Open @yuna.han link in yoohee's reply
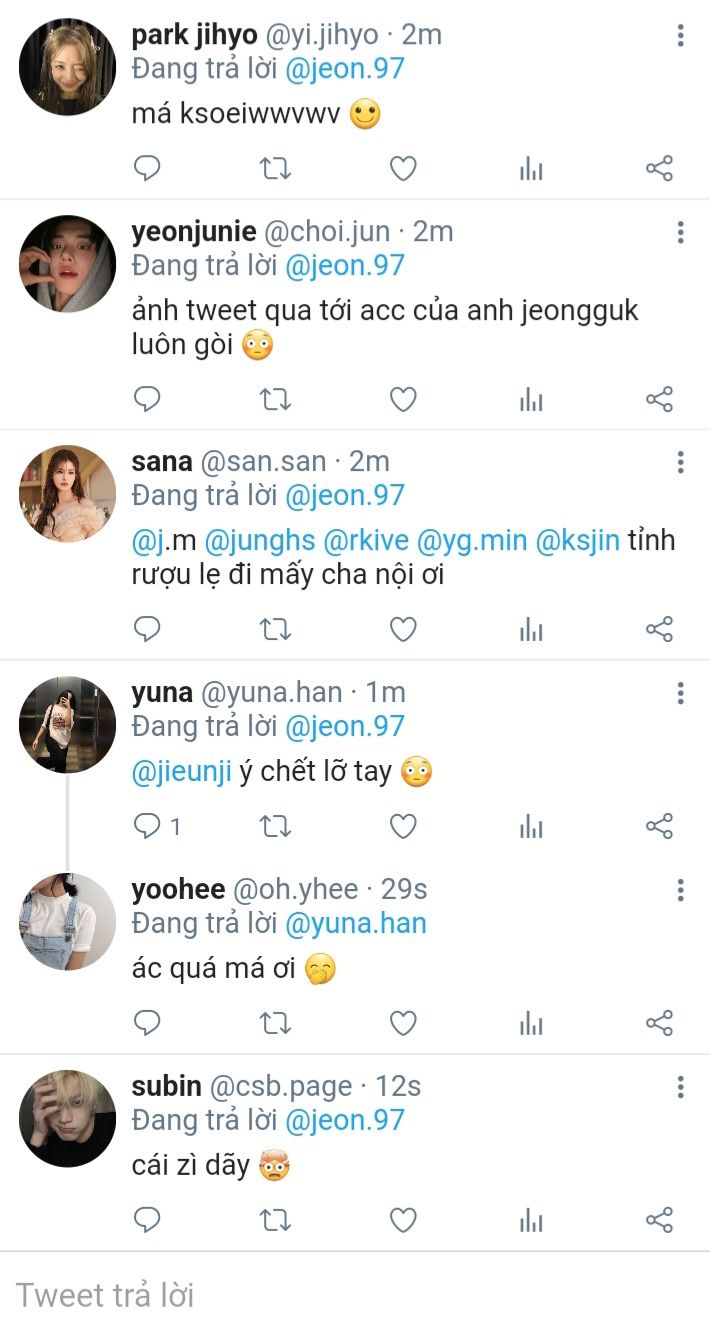The image size is (710, 1338). (356, 923)
